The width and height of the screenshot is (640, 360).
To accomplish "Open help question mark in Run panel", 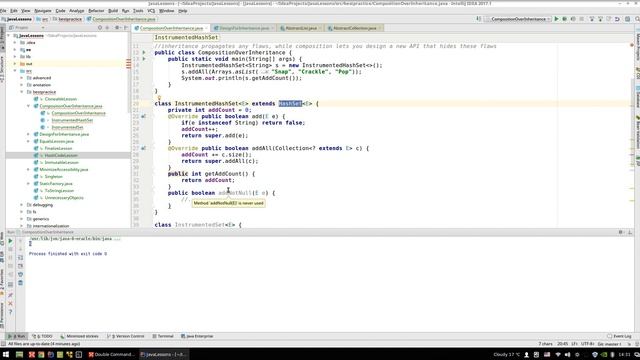I will pyautogui.click(x=10, y=312).
